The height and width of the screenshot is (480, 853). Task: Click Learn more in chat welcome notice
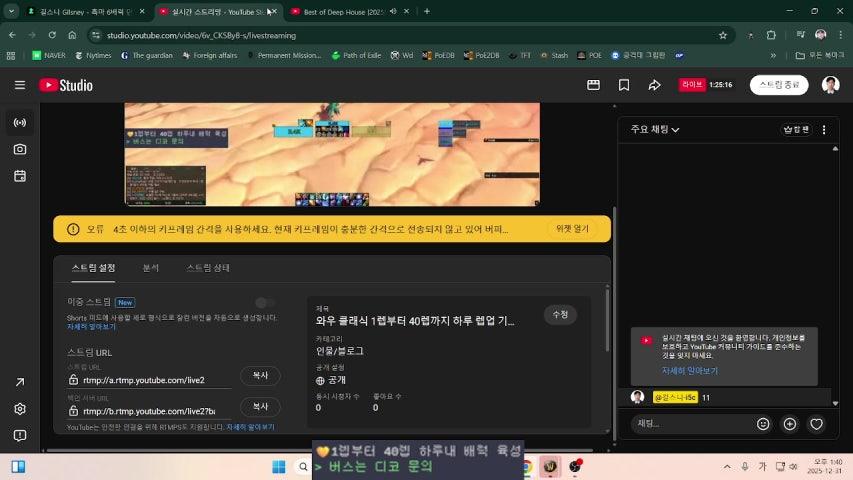coord(690,371)
